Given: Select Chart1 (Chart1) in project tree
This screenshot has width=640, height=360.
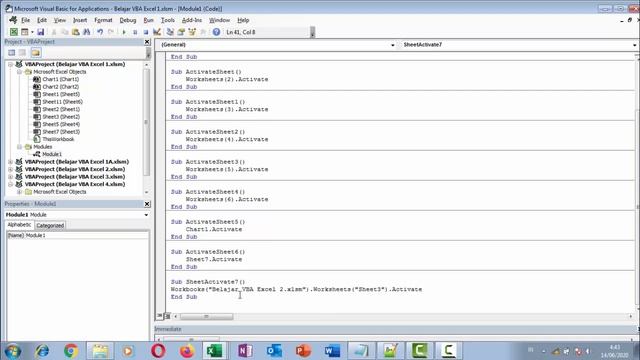Looking at the screenshot, I should point(60,79).
